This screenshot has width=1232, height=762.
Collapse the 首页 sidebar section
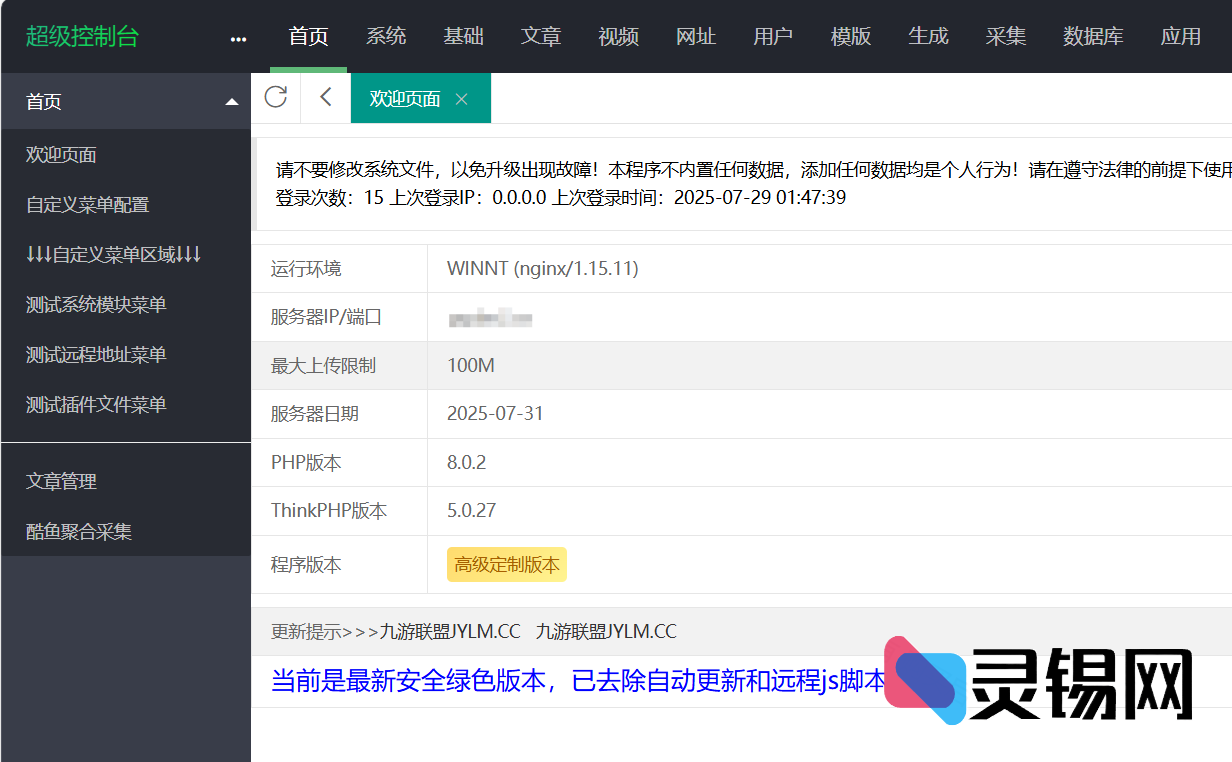231,101
